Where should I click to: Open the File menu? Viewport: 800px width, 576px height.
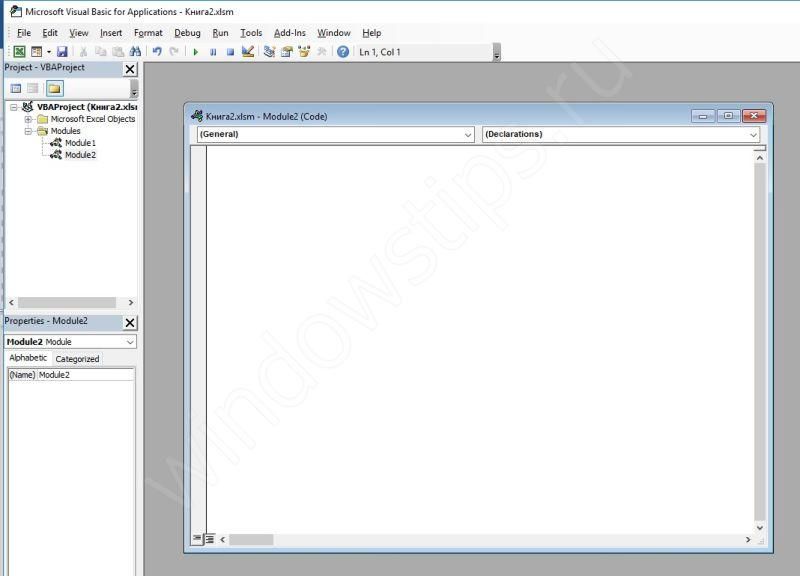pos(24,33)
